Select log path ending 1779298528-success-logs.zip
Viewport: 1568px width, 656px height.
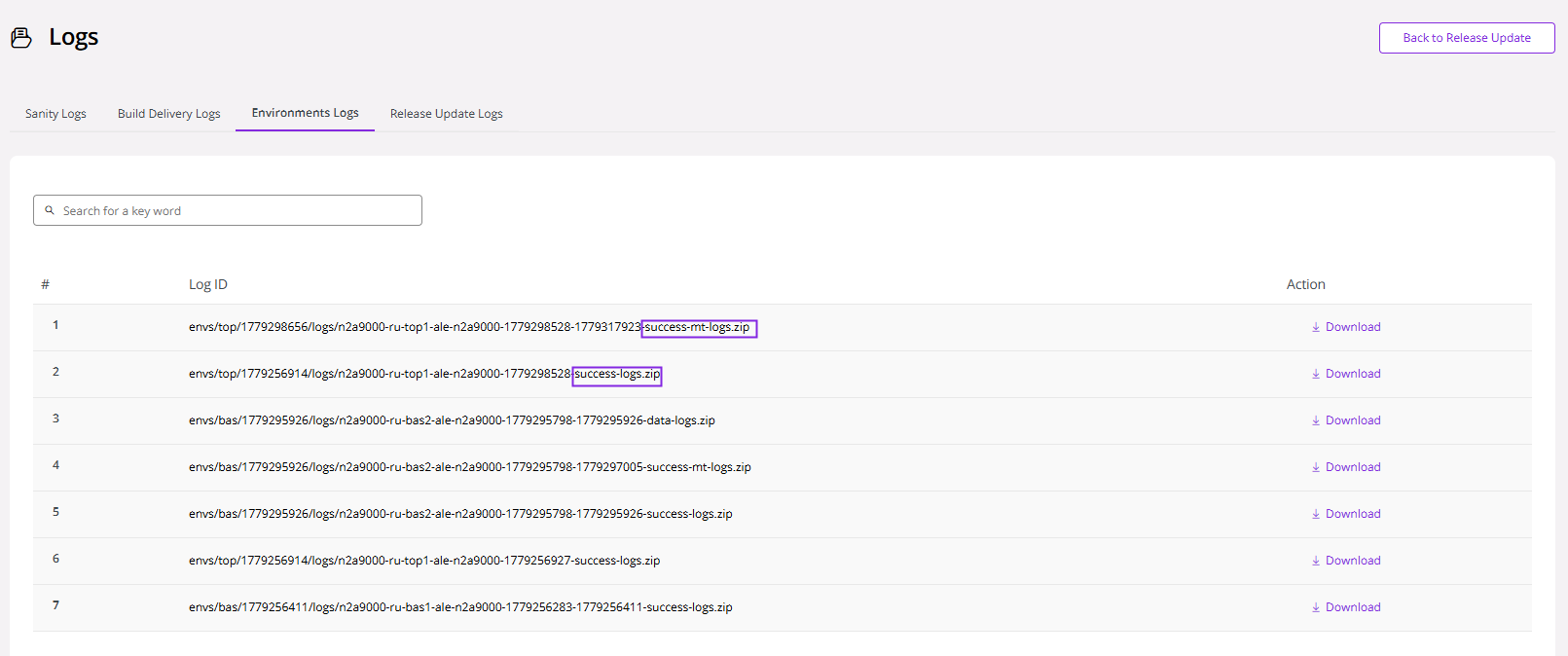point(424,374)
